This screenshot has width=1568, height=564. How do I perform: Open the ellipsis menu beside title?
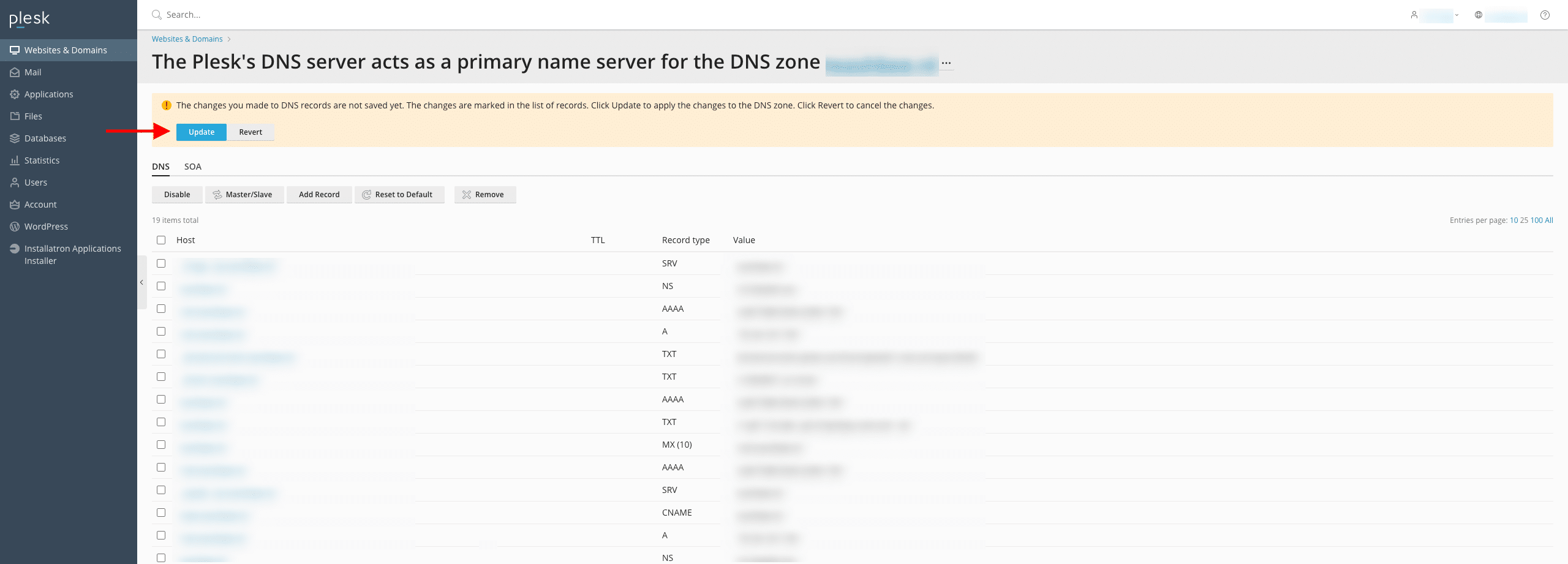pyautogui.click(x=946, y=63)
